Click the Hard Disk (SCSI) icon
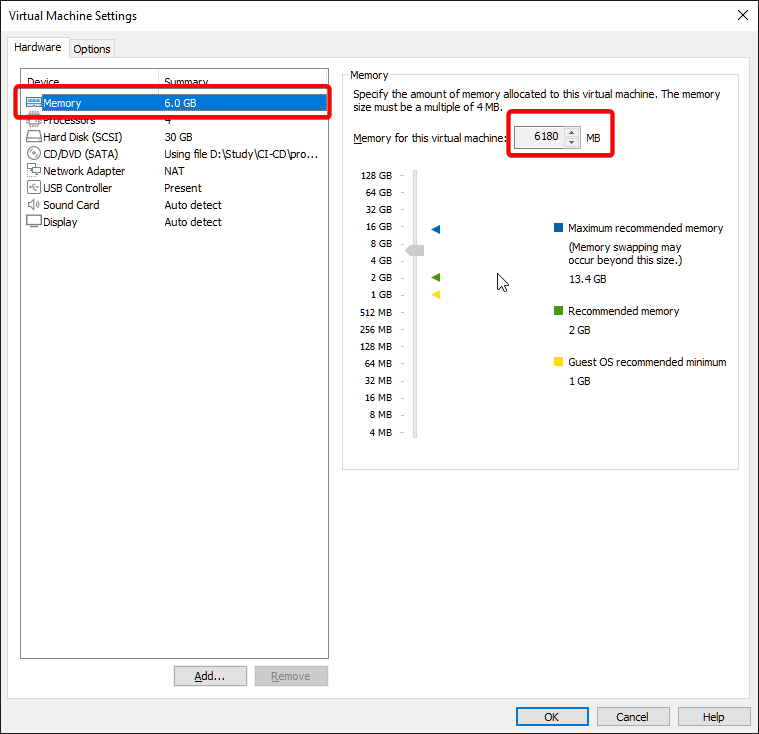This screenshot has width=759, height=734. pyautogui.click(x=33, y=137)
